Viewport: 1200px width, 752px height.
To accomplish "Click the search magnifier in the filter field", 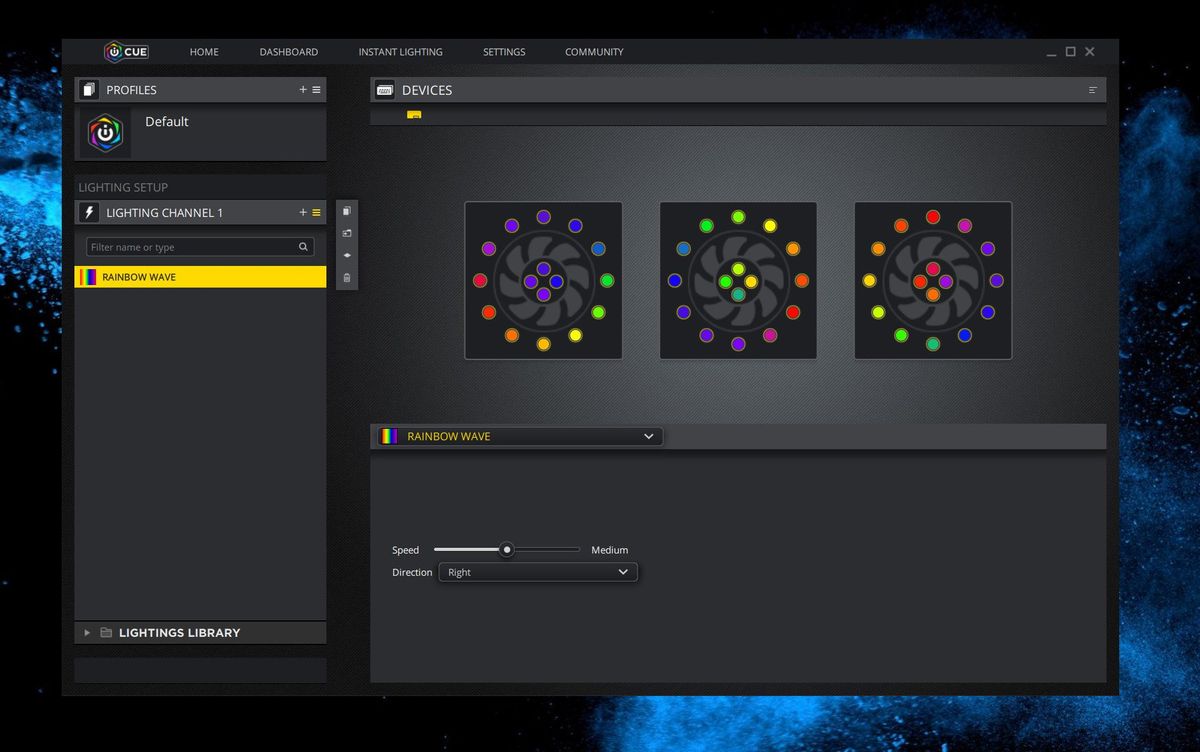I will pyautogui.click(x=304, y=246).
